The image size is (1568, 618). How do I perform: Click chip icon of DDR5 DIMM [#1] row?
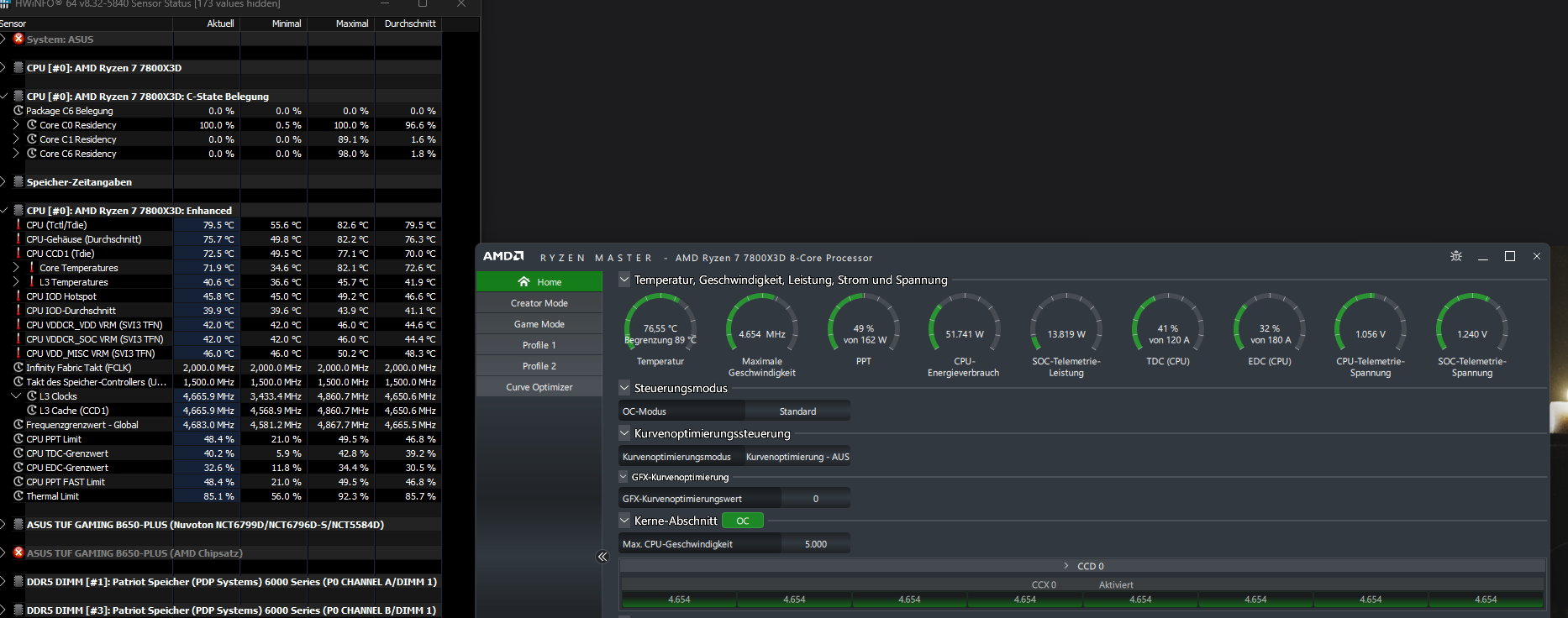click(18, 581)
